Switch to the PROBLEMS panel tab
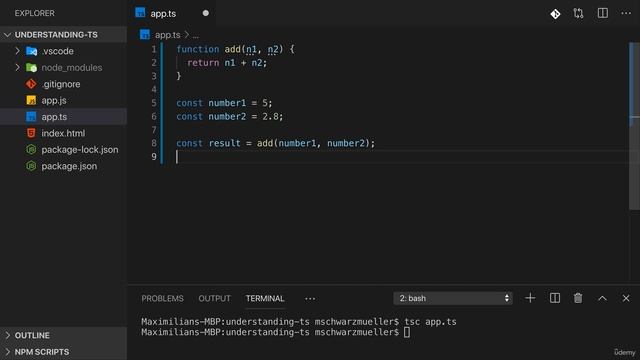640x360 pixels. point(162,298)
